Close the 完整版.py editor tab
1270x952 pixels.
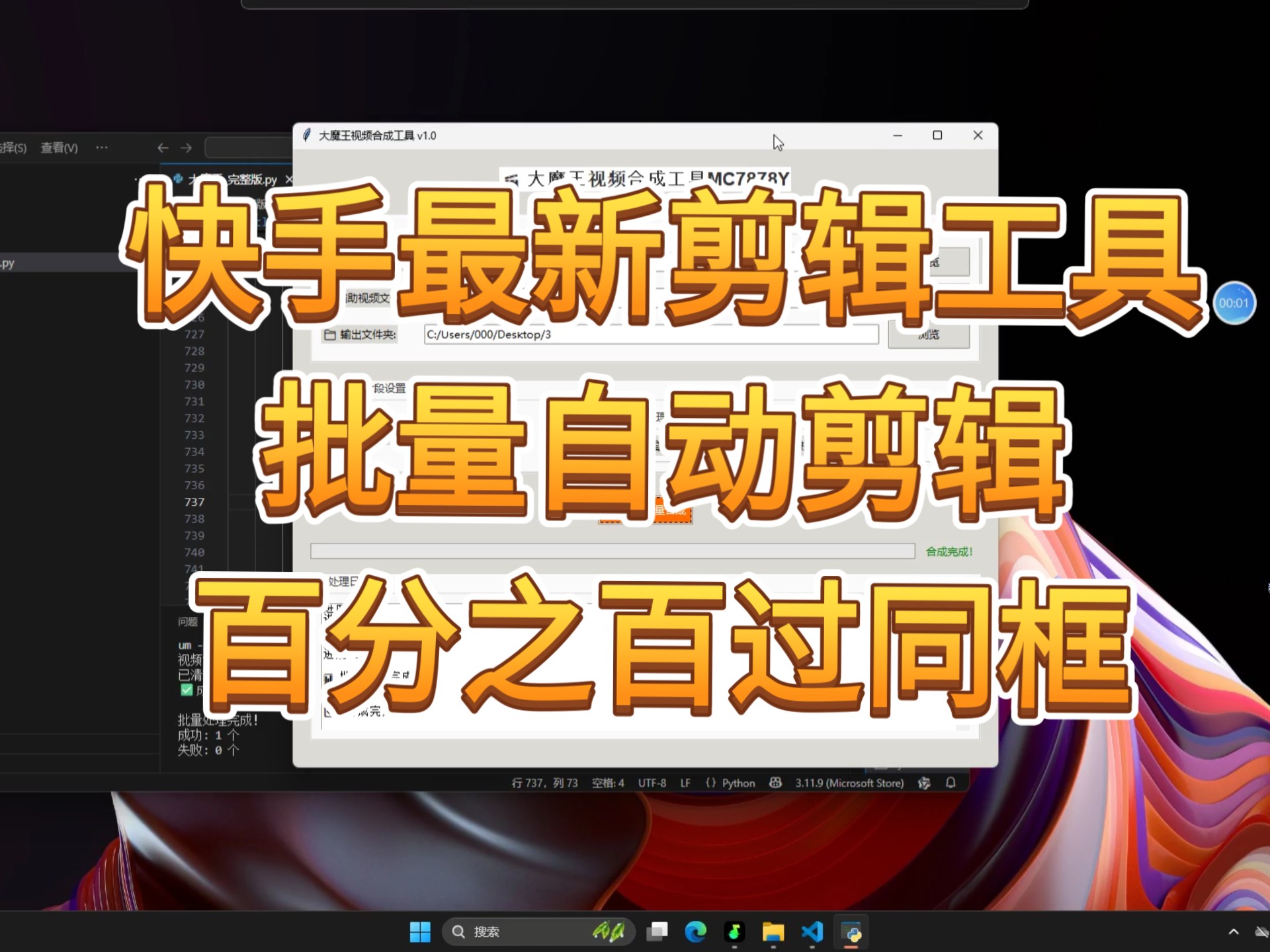tap(288, 179)
